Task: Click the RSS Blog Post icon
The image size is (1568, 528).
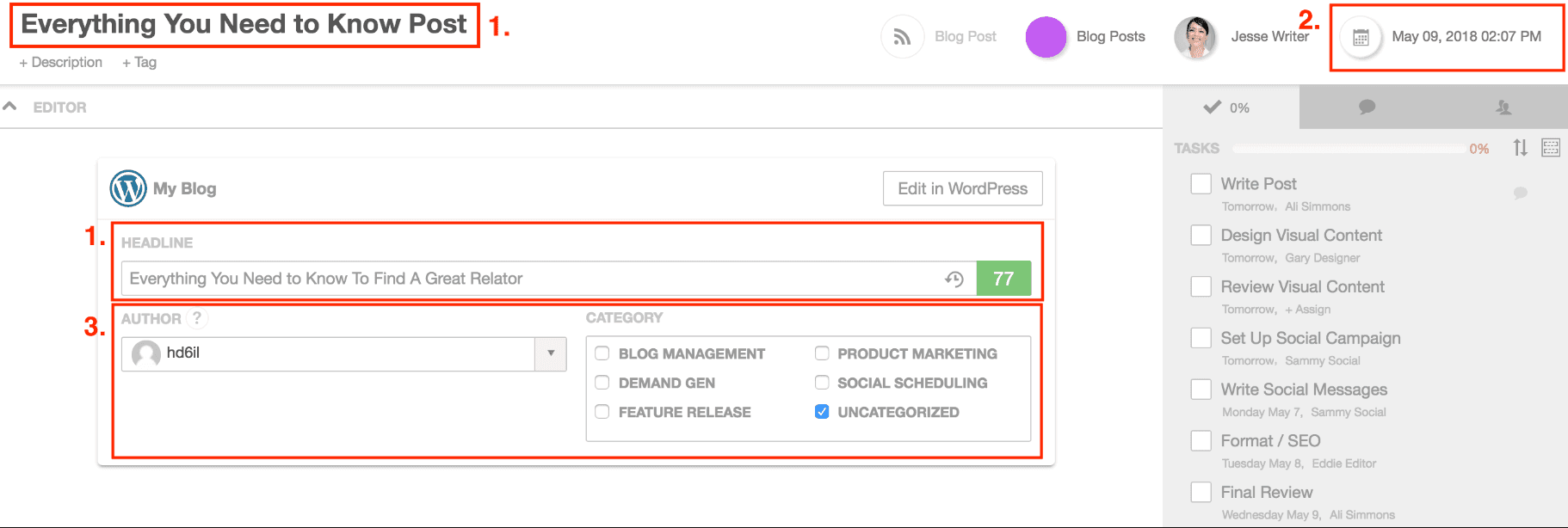Action: coord(902,37)
